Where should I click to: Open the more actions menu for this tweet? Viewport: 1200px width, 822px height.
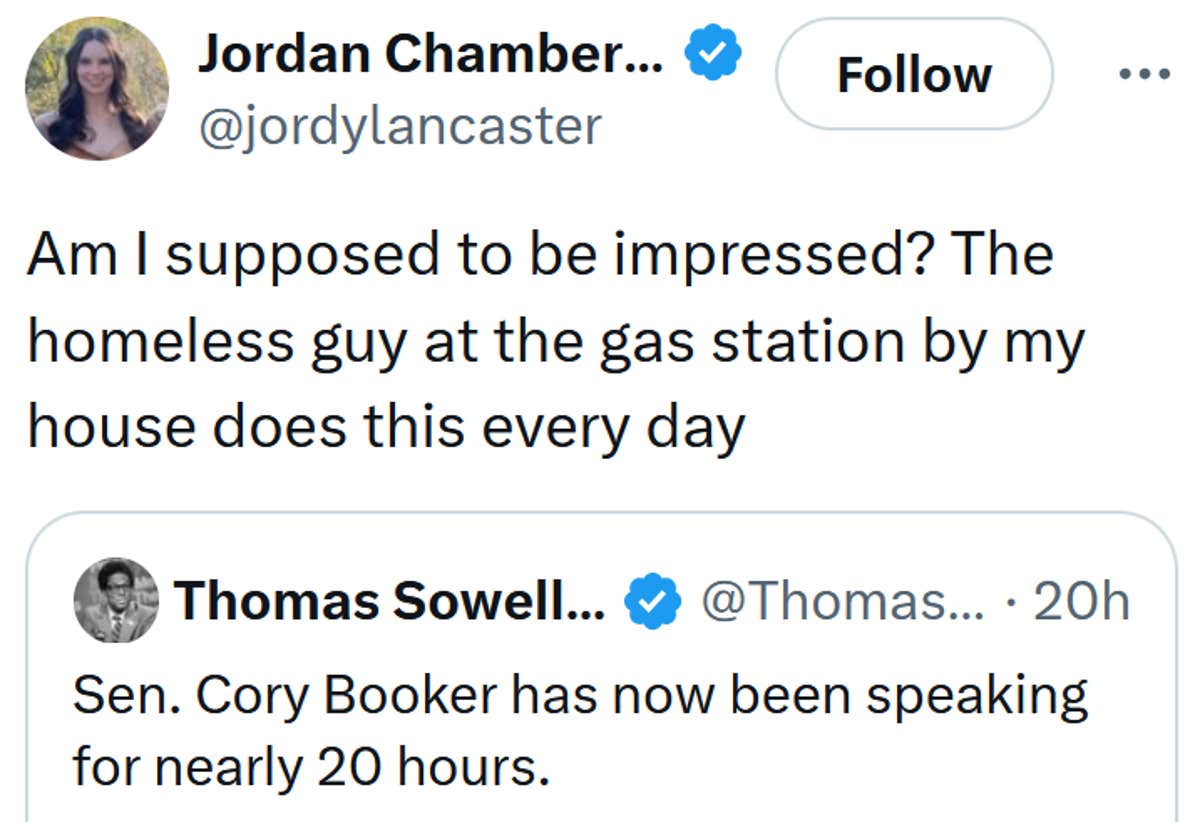(x=1144, y=72)
